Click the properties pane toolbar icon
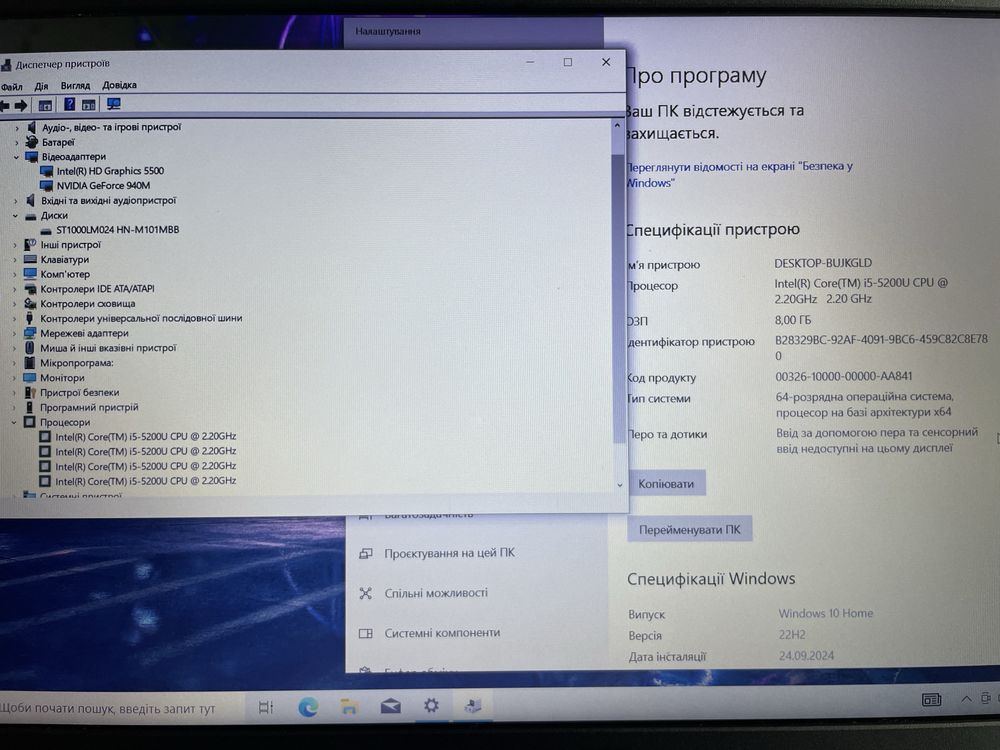Screen dimensions: 1000x750 [89, 105]
